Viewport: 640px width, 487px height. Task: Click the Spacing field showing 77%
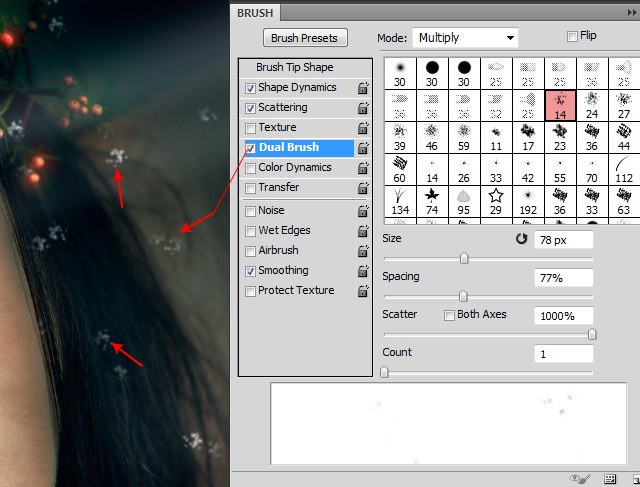563,278
